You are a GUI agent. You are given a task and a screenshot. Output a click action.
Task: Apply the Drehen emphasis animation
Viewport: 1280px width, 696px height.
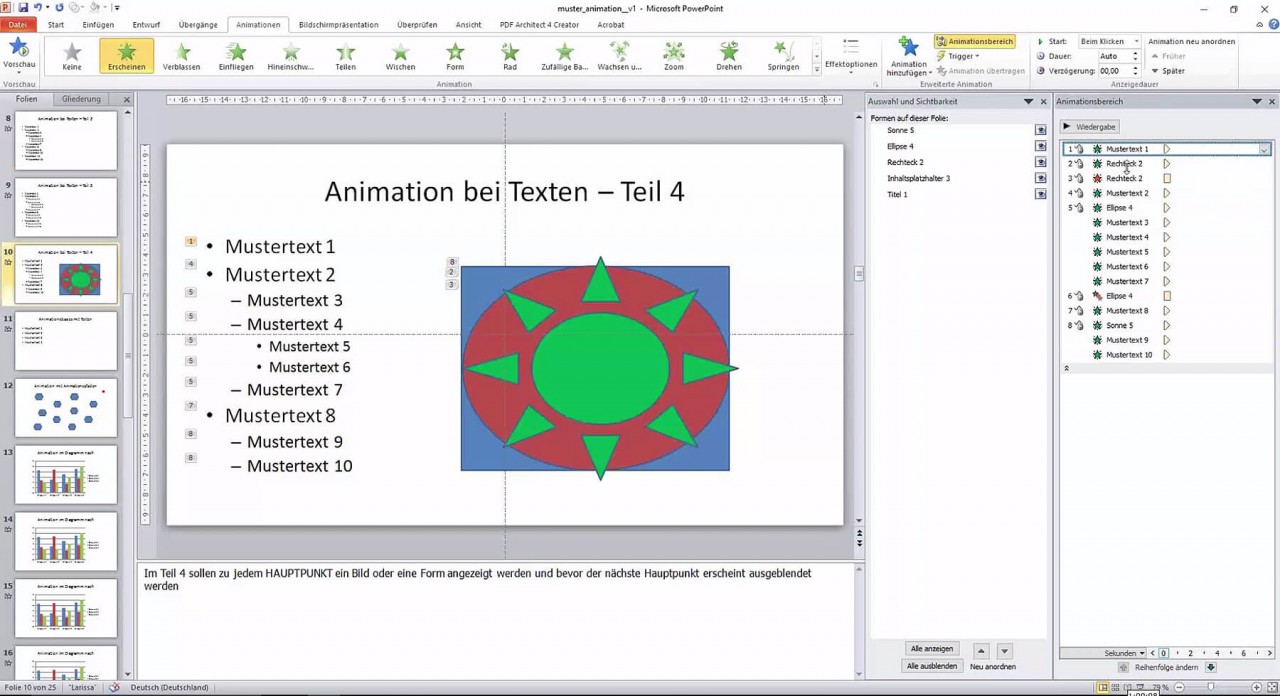(x=728, y=55)
